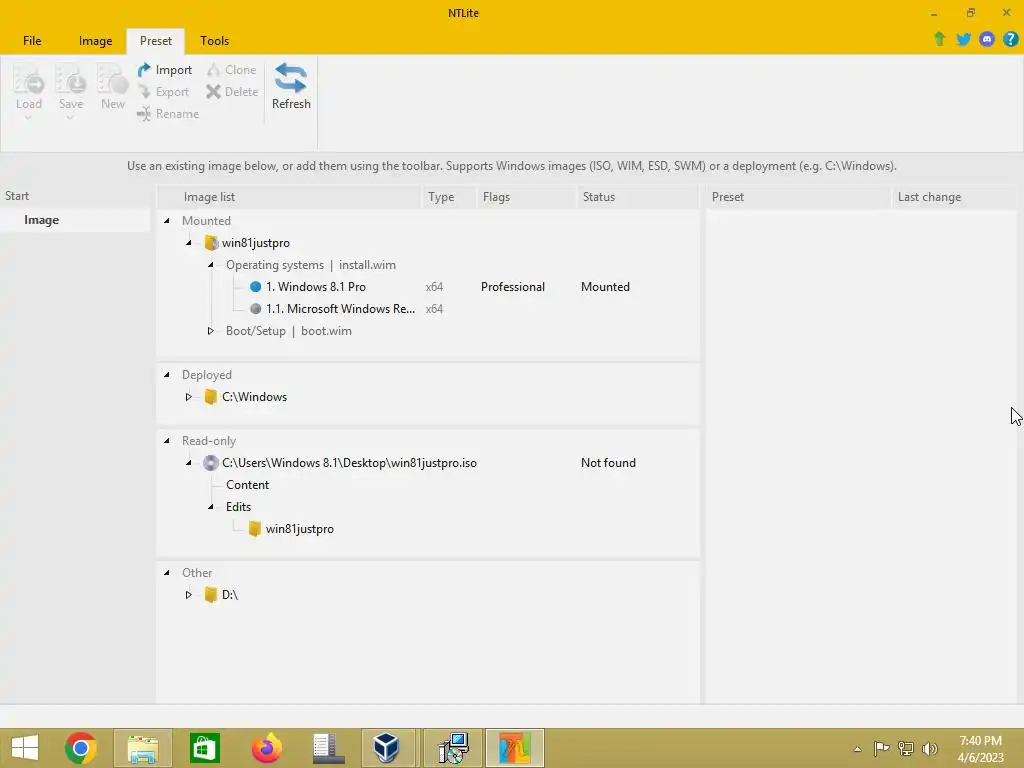Expand the C:\Windows deployment node
This screenshot has width=1024, height=768.
tap(189, 397)
